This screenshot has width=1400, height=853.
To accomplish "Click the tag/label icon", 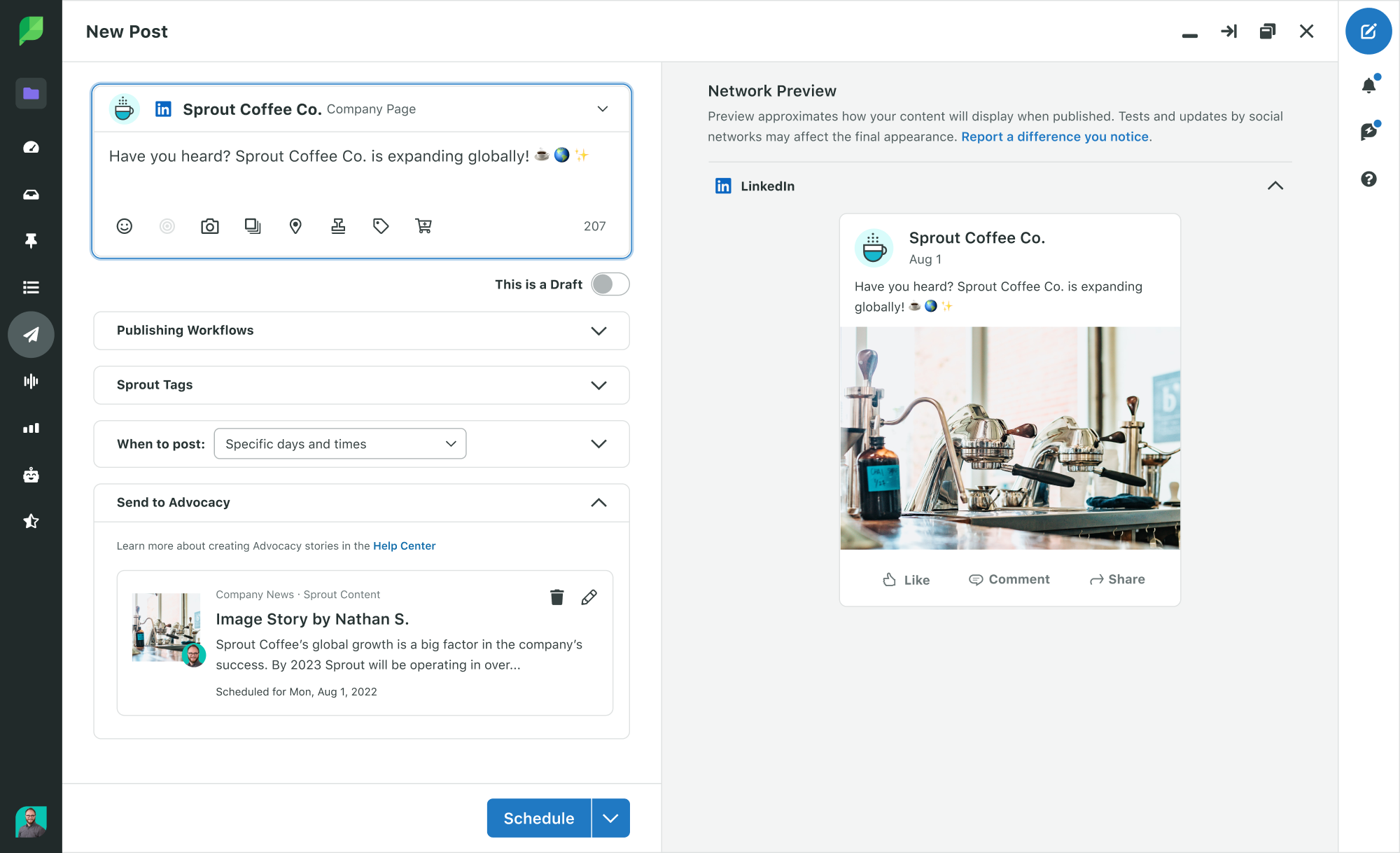I will point(381,226).
